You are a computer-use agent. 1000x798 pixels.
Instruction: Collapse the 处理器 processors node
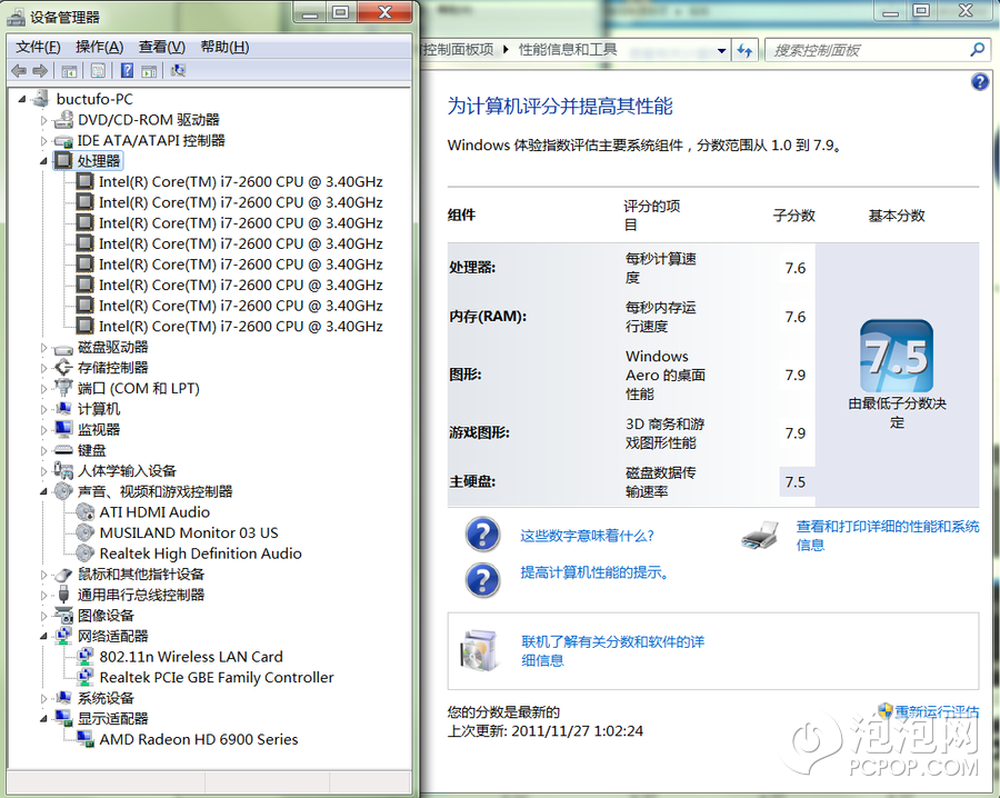point(44,161)
